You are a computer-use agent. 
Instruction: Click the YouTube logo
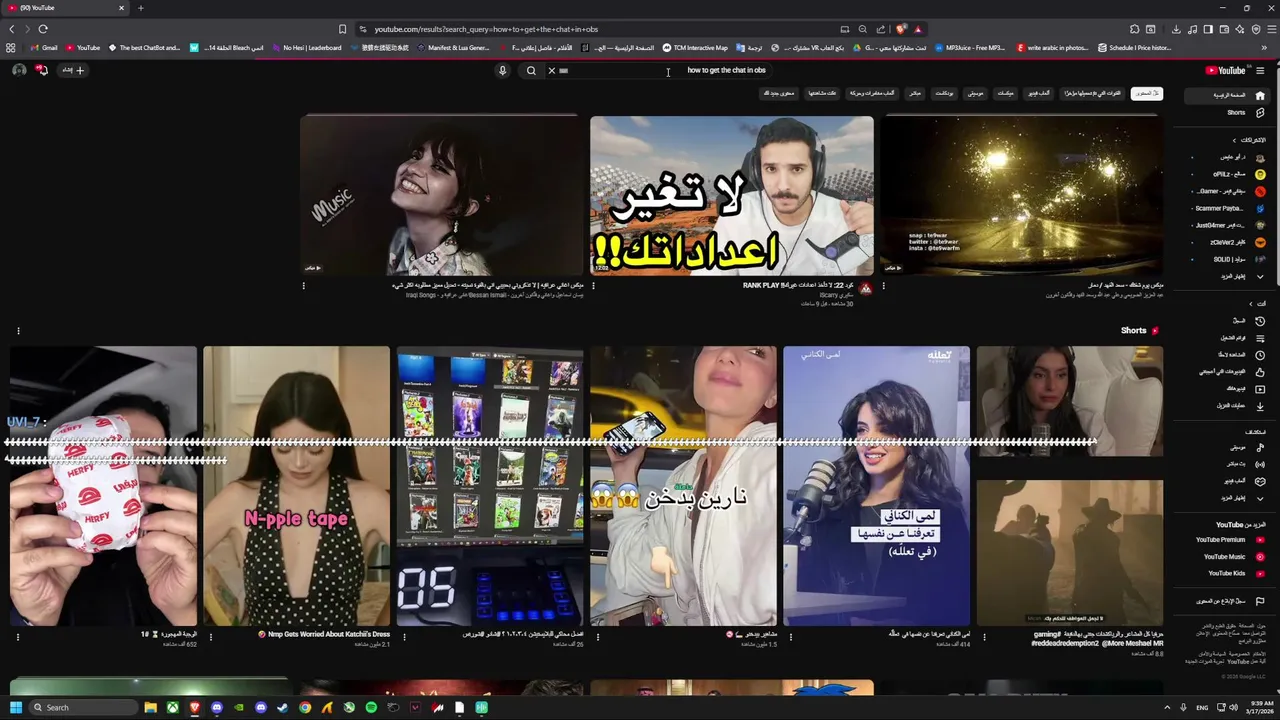tap(1225, 70)
